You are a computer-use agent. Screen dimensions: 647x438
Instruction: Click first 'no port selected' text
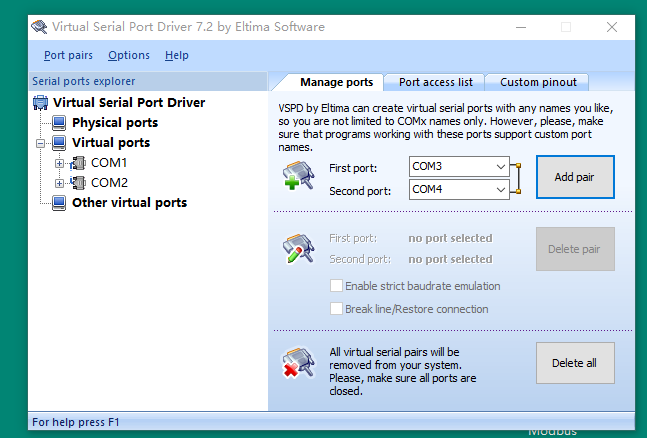coord(450,238)
